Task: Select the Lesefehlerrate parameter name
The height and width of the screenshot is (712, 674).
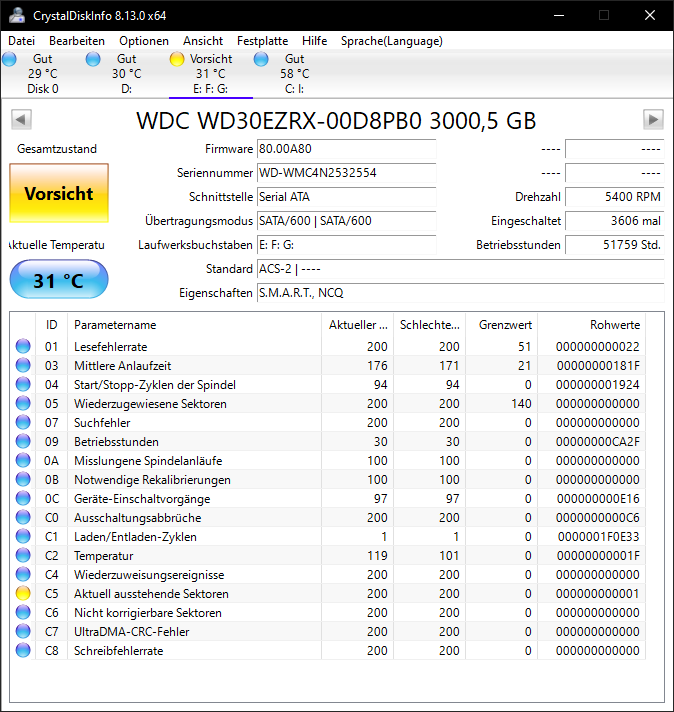Action: tap(110, 347)
